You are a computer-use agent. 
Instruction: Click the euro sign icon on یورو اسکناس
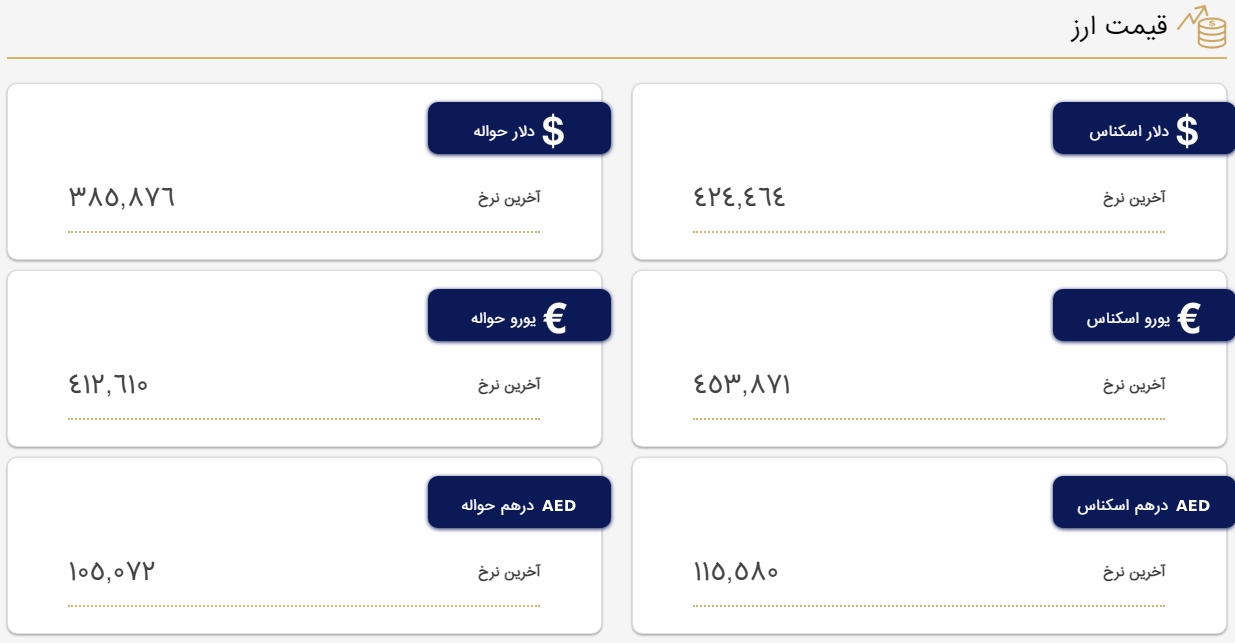coord(1188,318)
